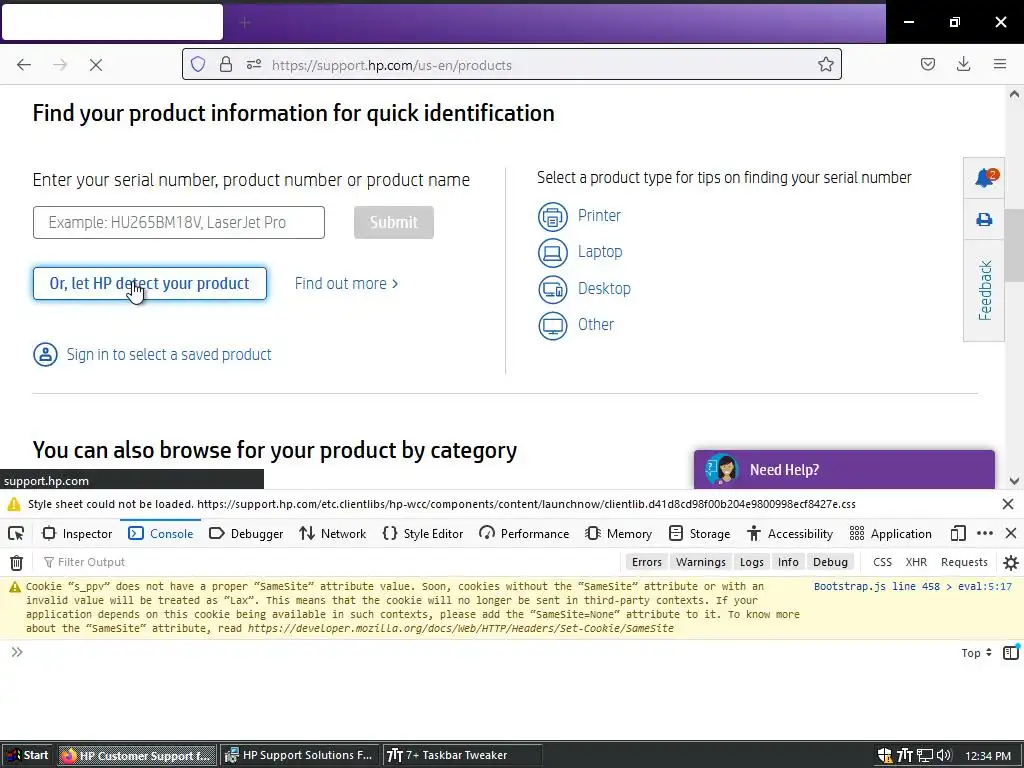Toggle the Debug console filter
The width and height of the screenshot is (1024, 768).
pos(830,562)
